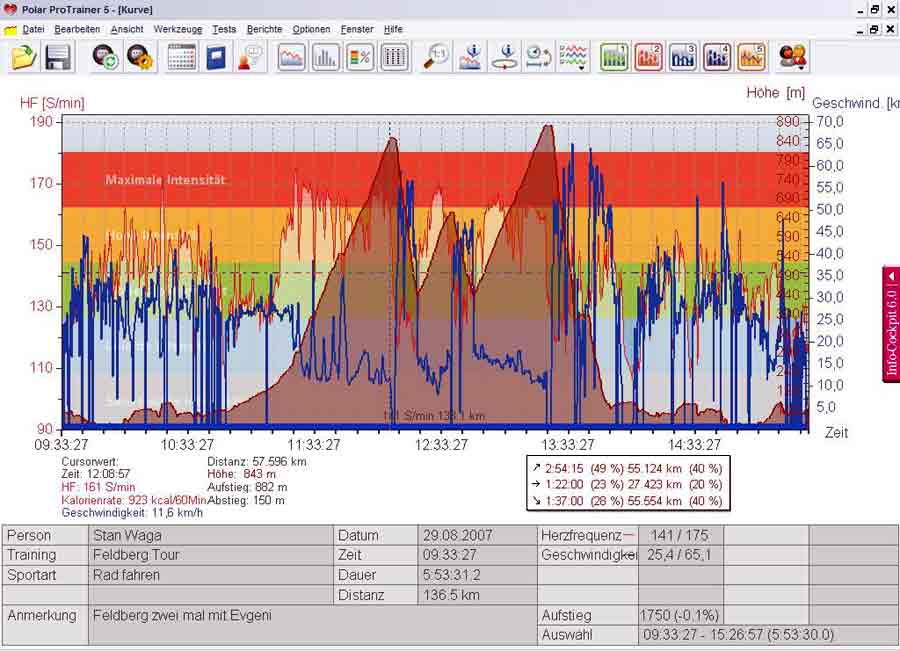The width and height of the screenshot is (900, 651).
Task: Open the Berichte menu
Action: (x=264, y=30)
